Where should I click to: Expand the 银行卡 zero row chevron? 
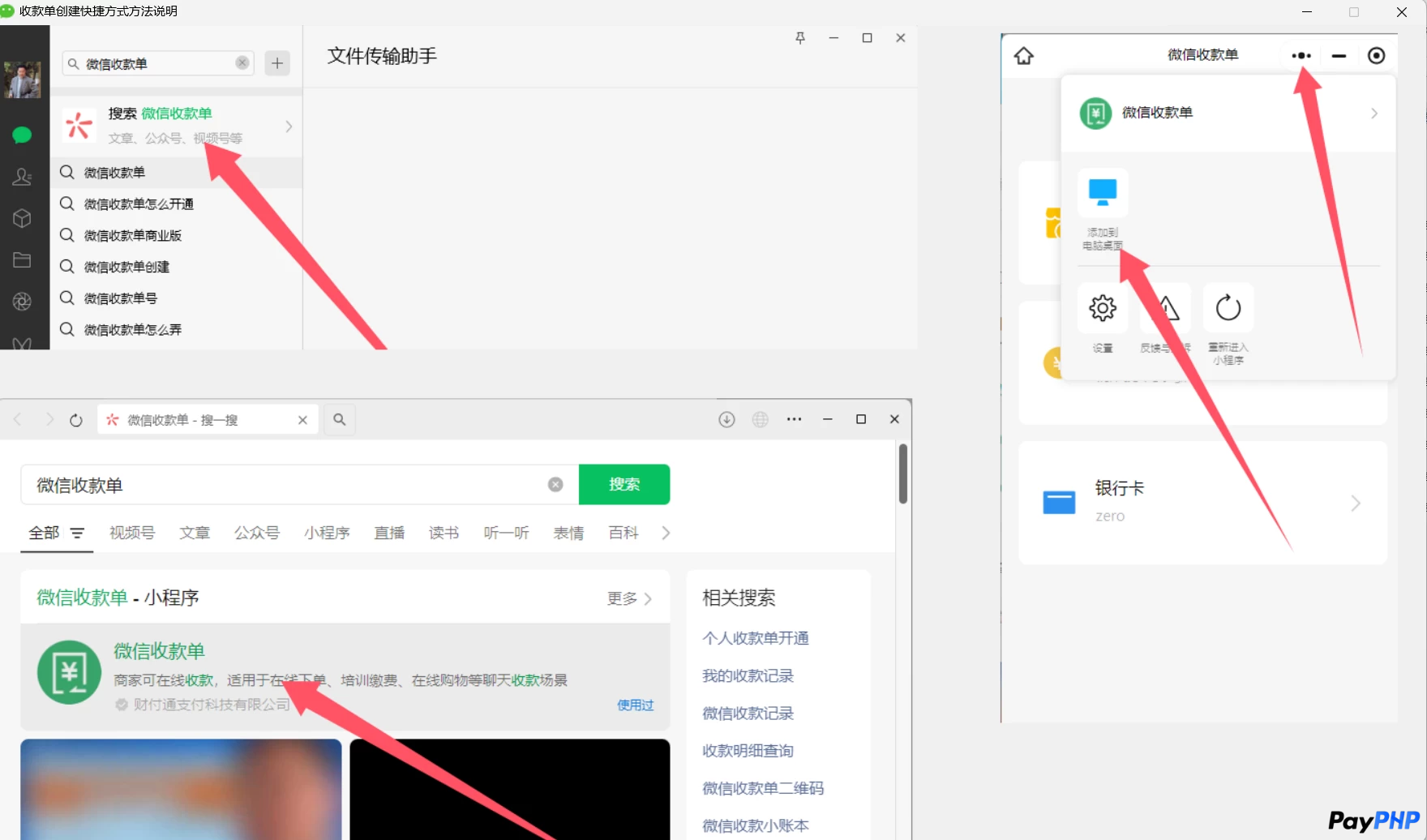1356,504
